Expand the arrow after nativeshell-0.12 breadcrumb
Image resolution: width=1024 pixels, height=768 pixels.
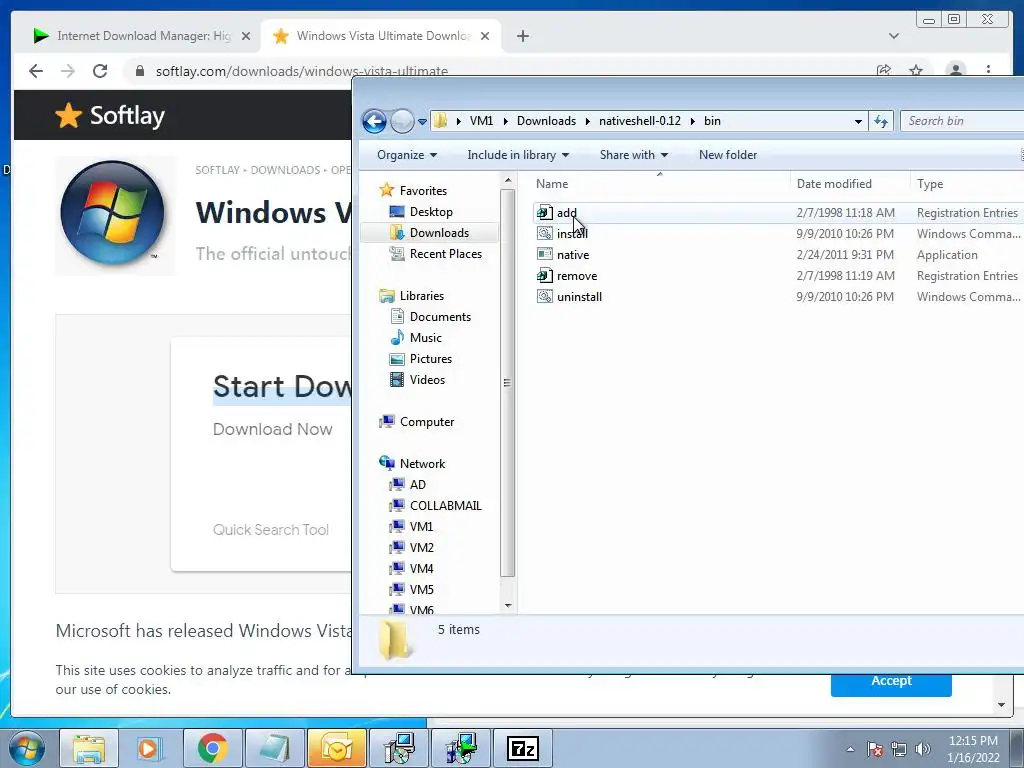click(692, 121)
